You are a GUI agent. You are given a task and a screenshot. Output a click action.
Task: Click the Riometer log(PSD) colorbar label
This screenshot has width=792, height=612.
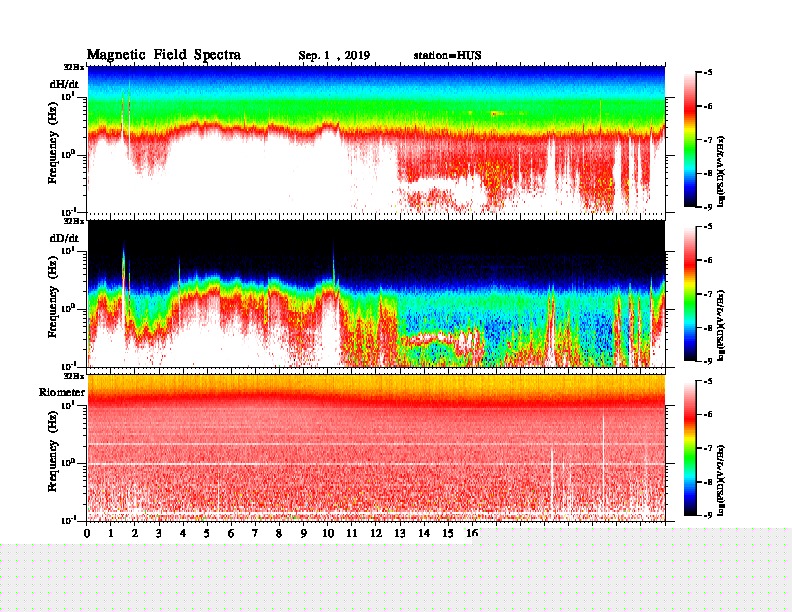tap(721, 480)
